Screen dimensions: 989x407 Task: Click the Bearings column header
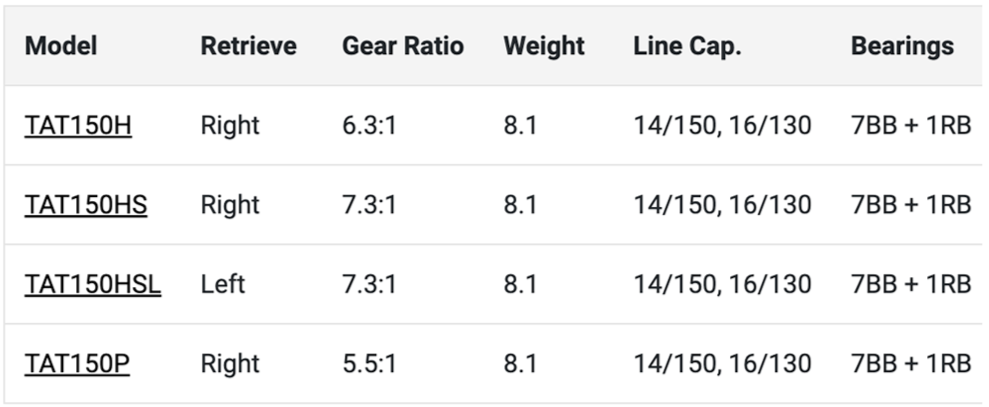tap(902, 46)
